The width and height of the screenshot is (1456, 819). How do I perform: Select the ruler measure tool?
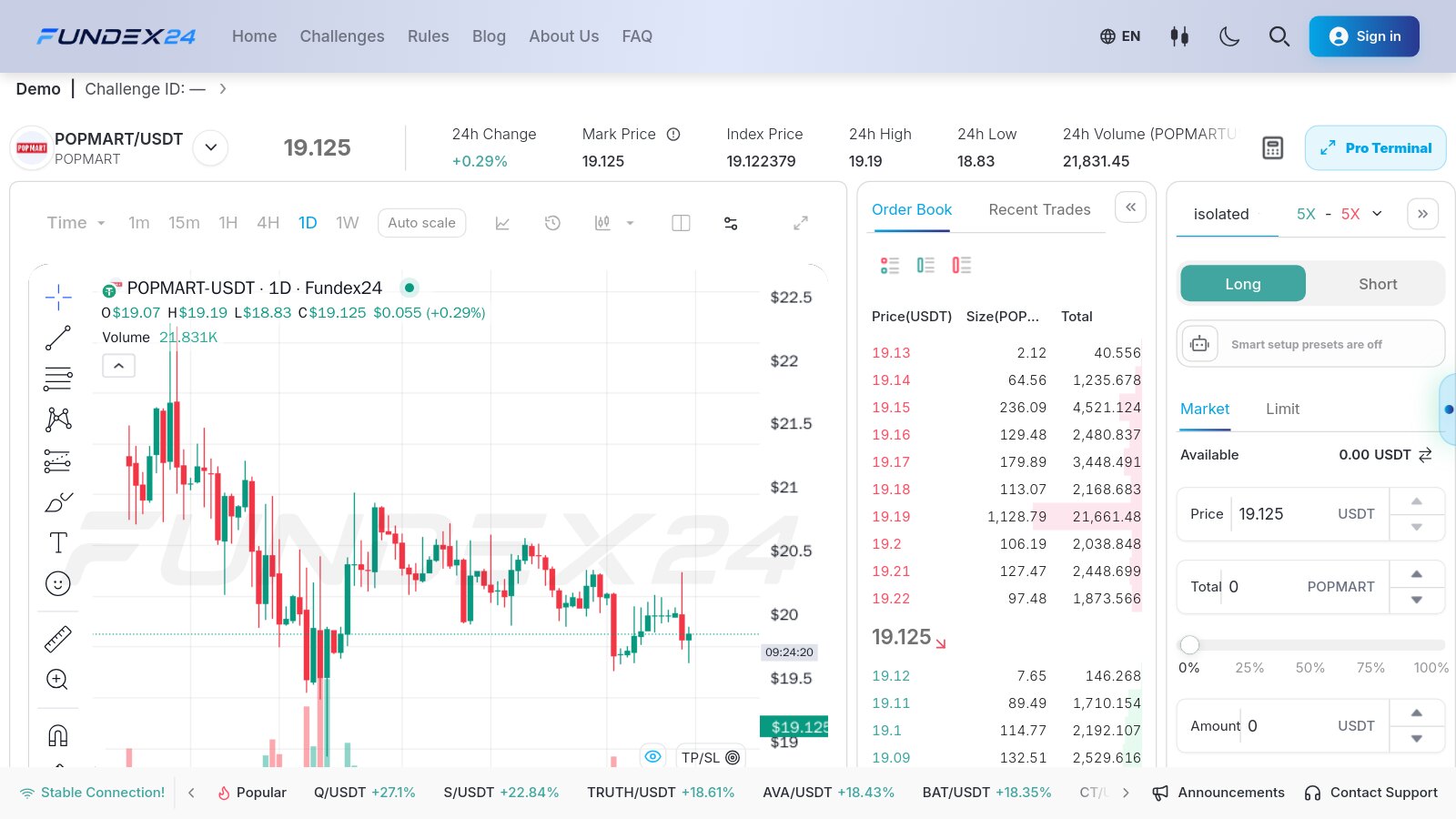pyautogui.click(x=58, y=639)
